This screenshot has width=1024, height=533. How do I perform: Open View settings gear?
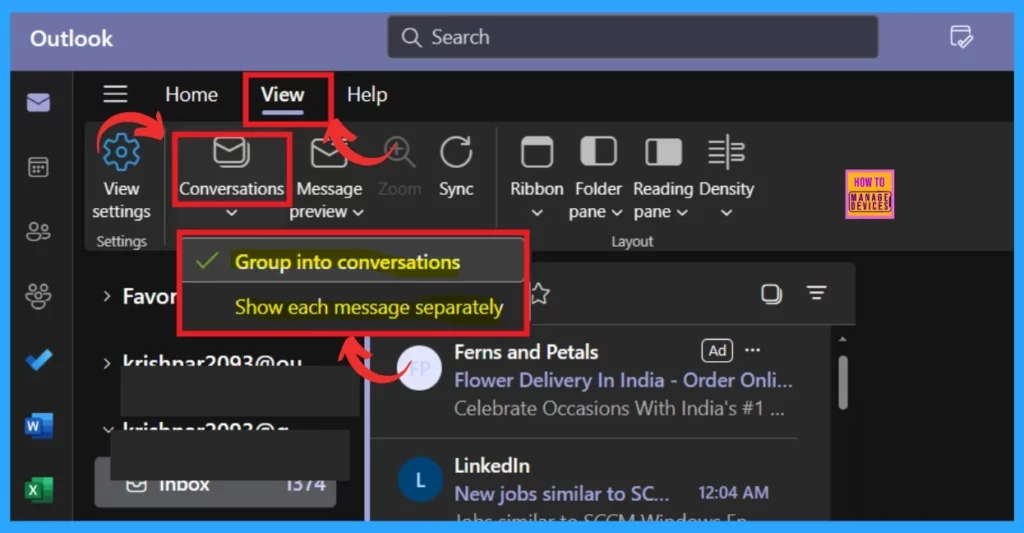click(121, 152)
